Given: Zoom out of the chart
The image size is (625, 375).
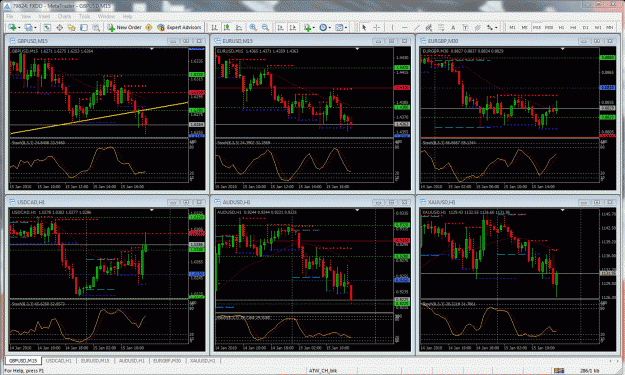Looking at the screenshot, I should [265, 27].
